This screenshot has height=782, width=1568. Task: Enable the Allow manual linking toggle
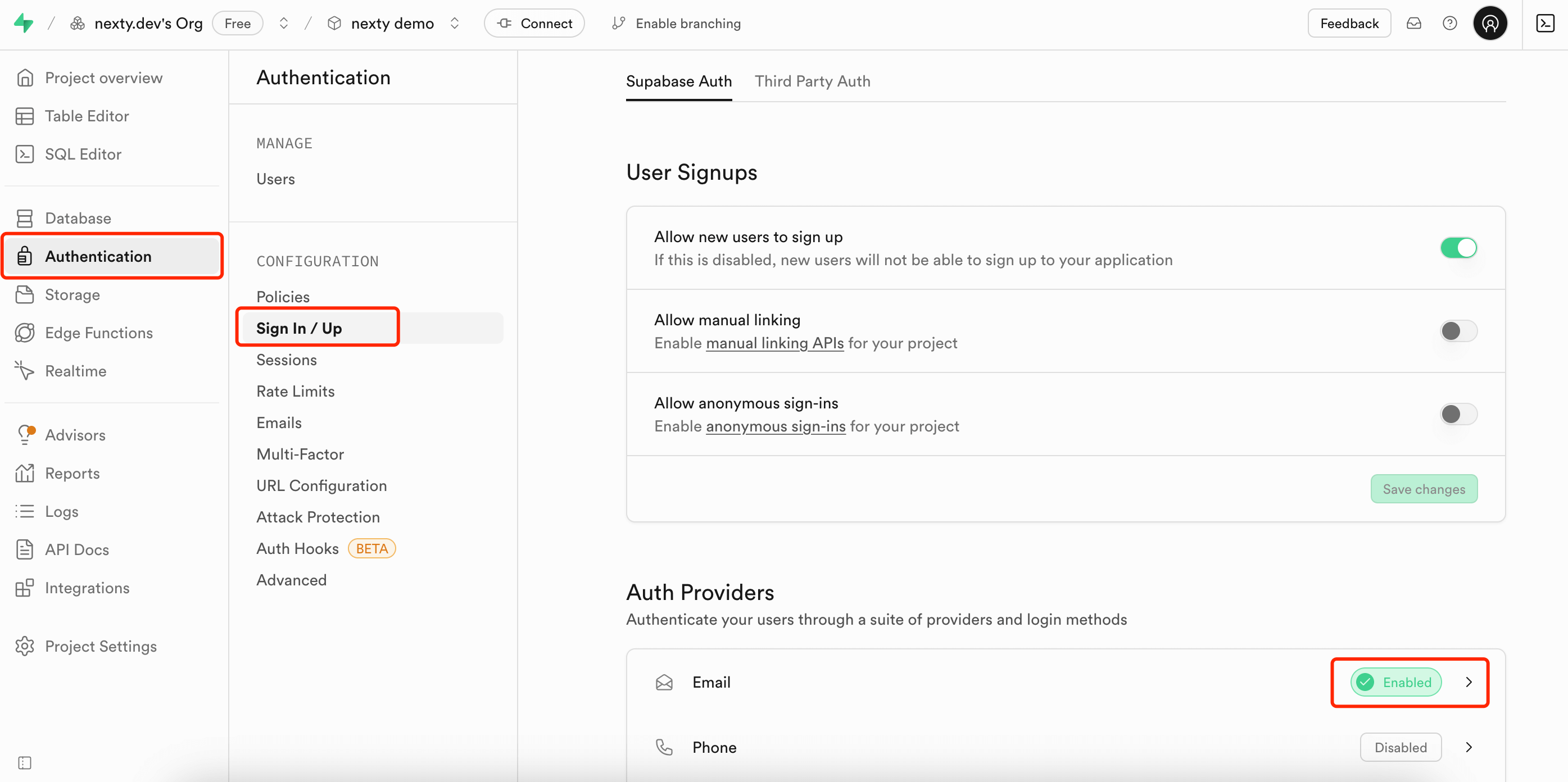pyautogui.click(x=1458, y=331)
